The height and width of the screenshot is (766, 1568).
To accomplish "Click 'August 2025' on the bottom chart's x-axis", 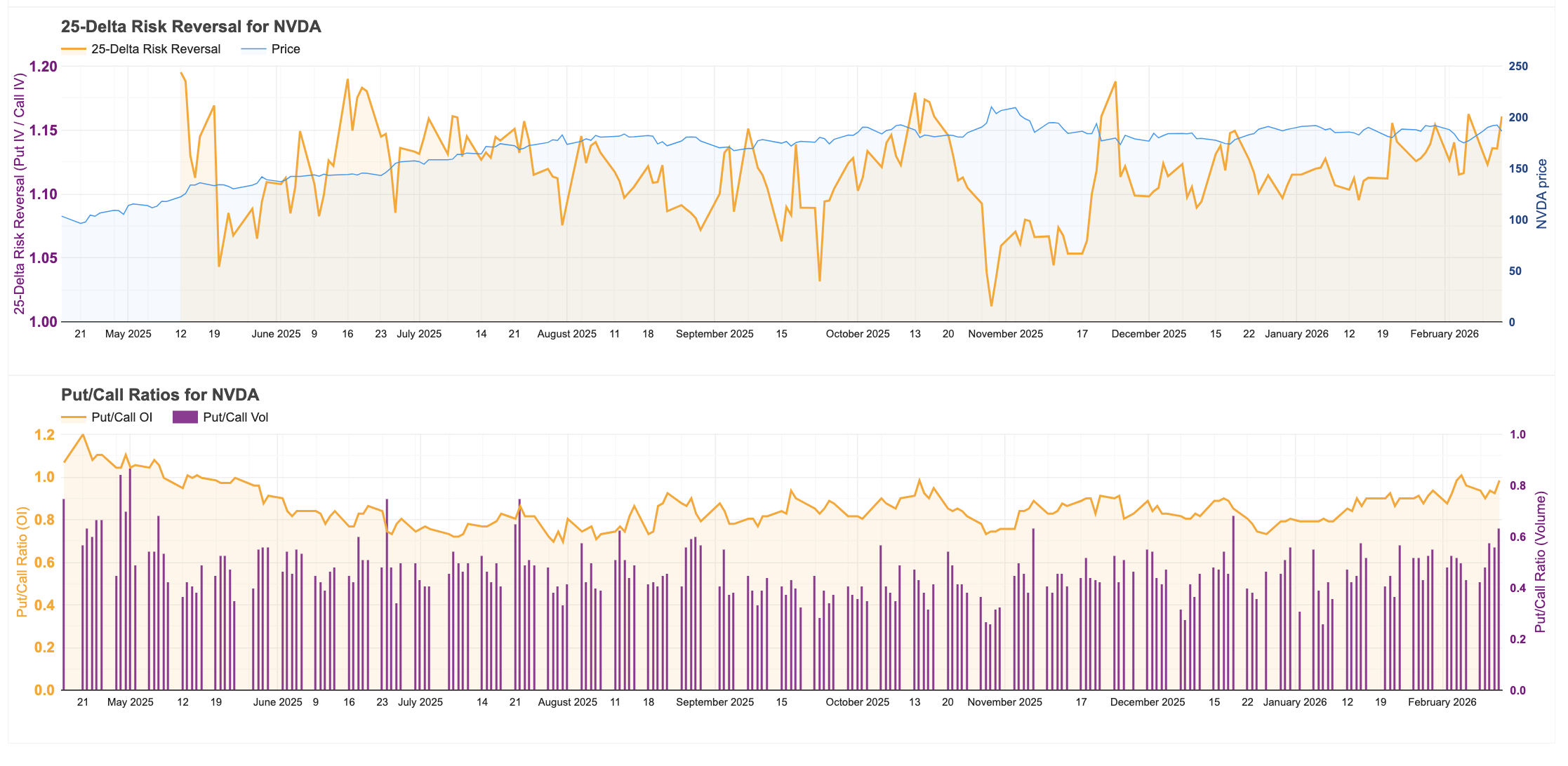I will tap(567, 702).
